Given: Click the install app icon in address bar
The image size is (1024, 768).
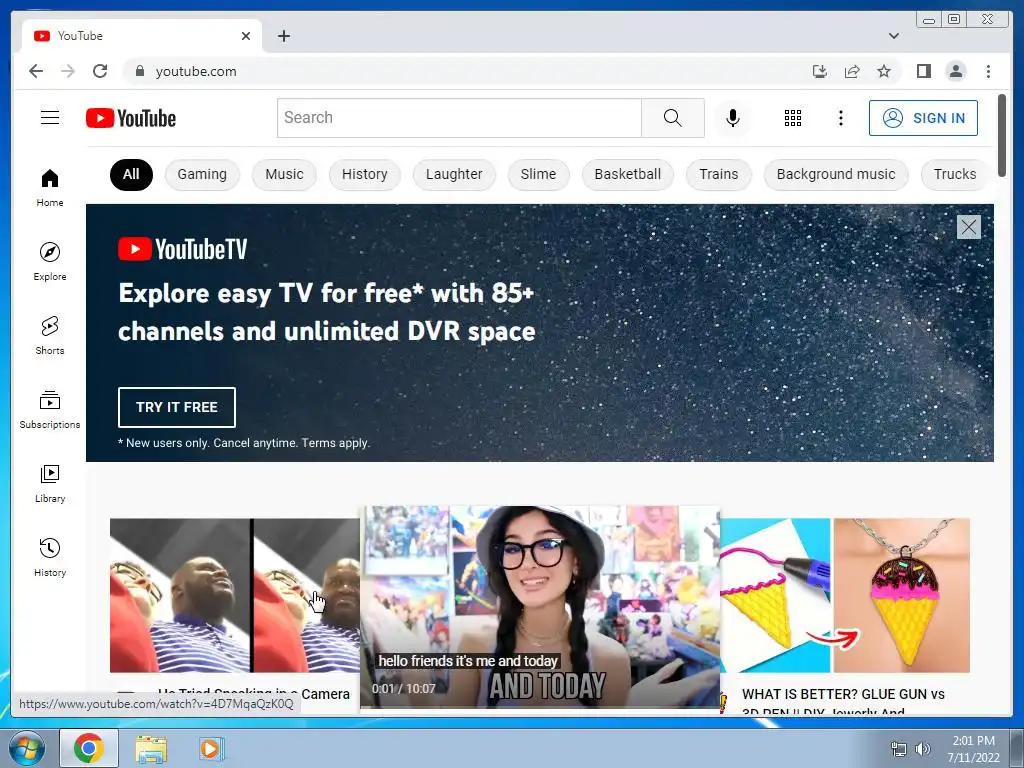Looking at the screenshot, I should point(820,71).
